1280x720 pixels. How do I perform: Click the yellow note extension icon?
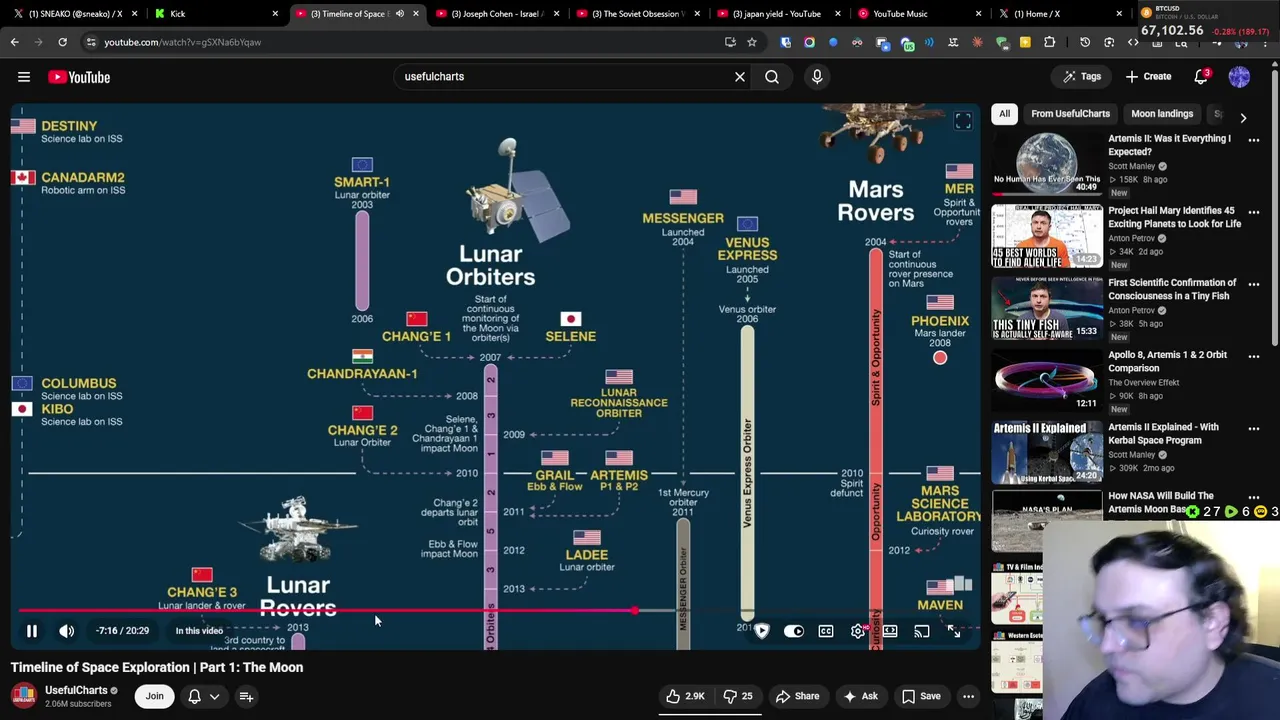[x=1025, y=42]
